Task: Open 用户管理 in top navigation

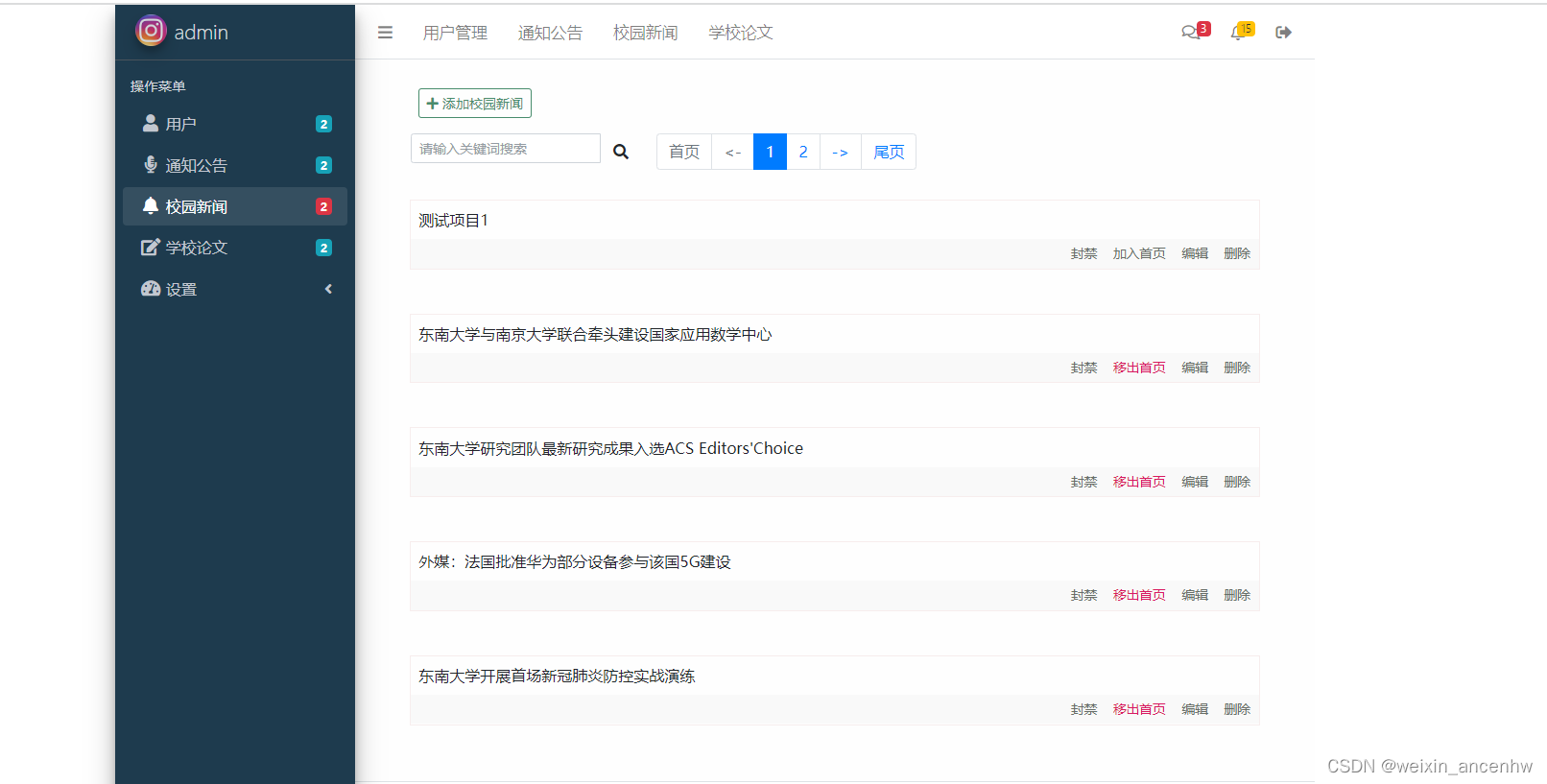Action: click(x=455, y=33)
